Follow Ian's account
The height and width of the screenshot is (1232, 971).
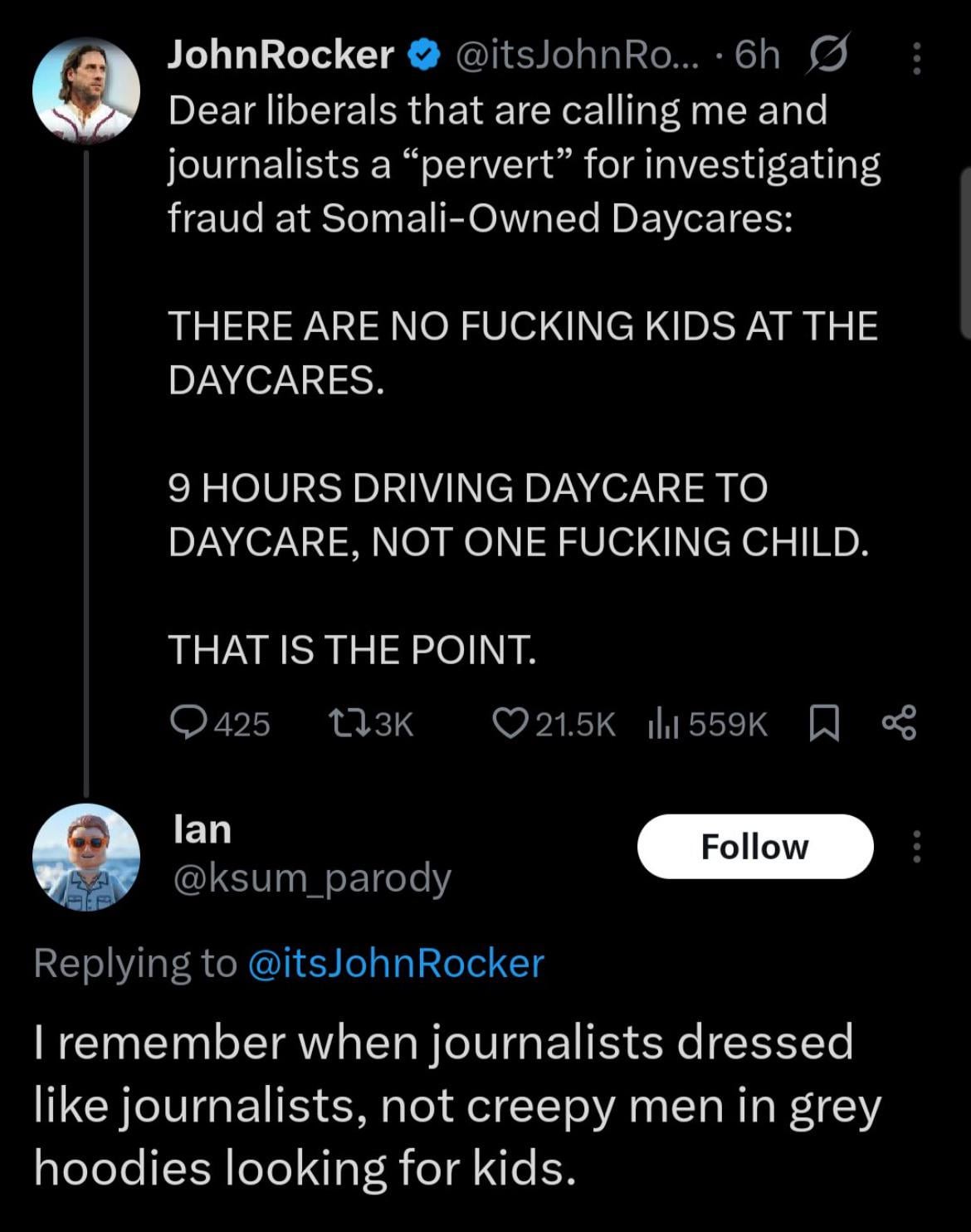click(x=754, y=847)
